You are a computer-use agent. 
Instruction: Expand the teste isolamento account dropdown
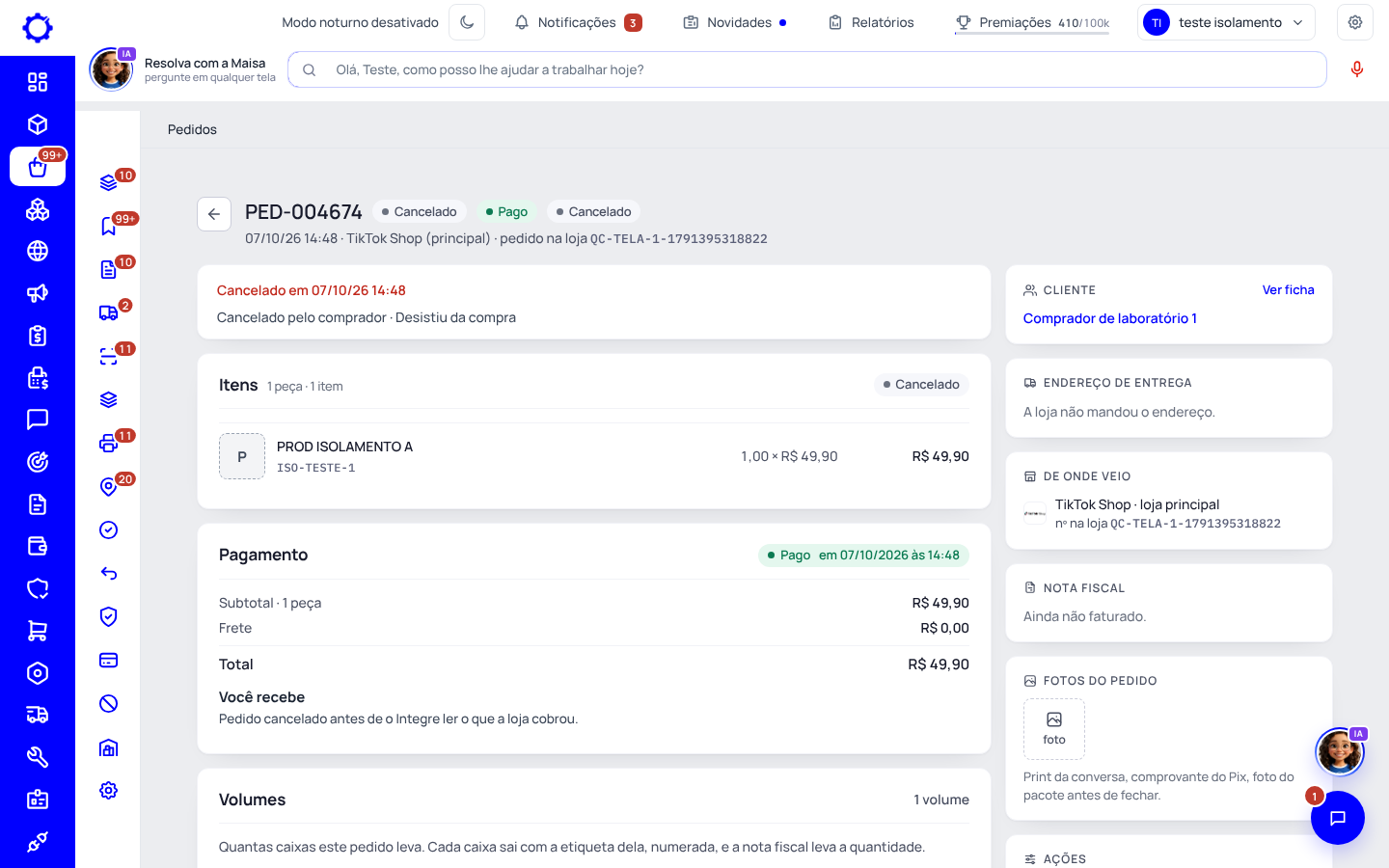pos(1227,22)
